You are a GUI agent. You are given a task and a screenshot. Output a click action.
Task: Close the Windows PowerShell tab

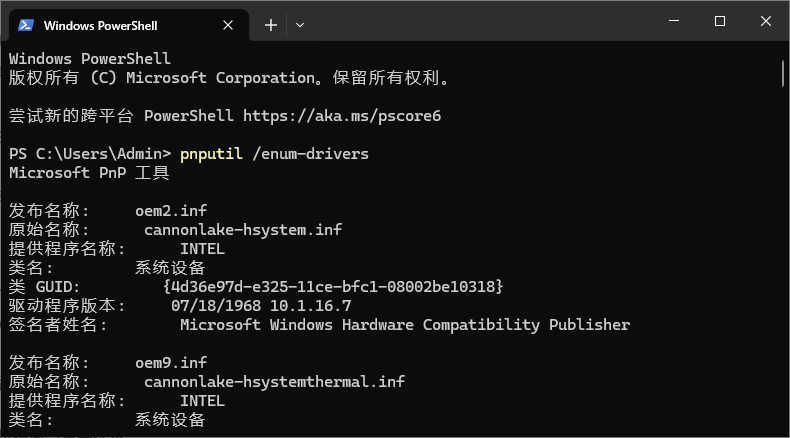[229, 25]
